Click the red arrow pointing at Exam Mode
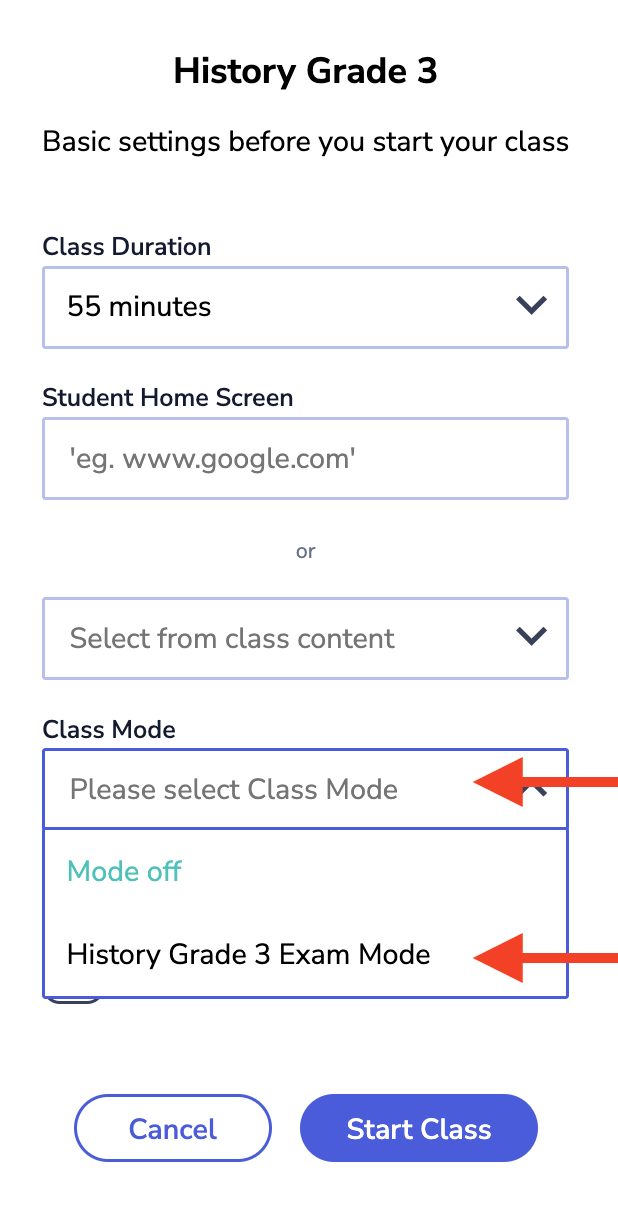The image size is (618, 1208). tap(545, 956)
